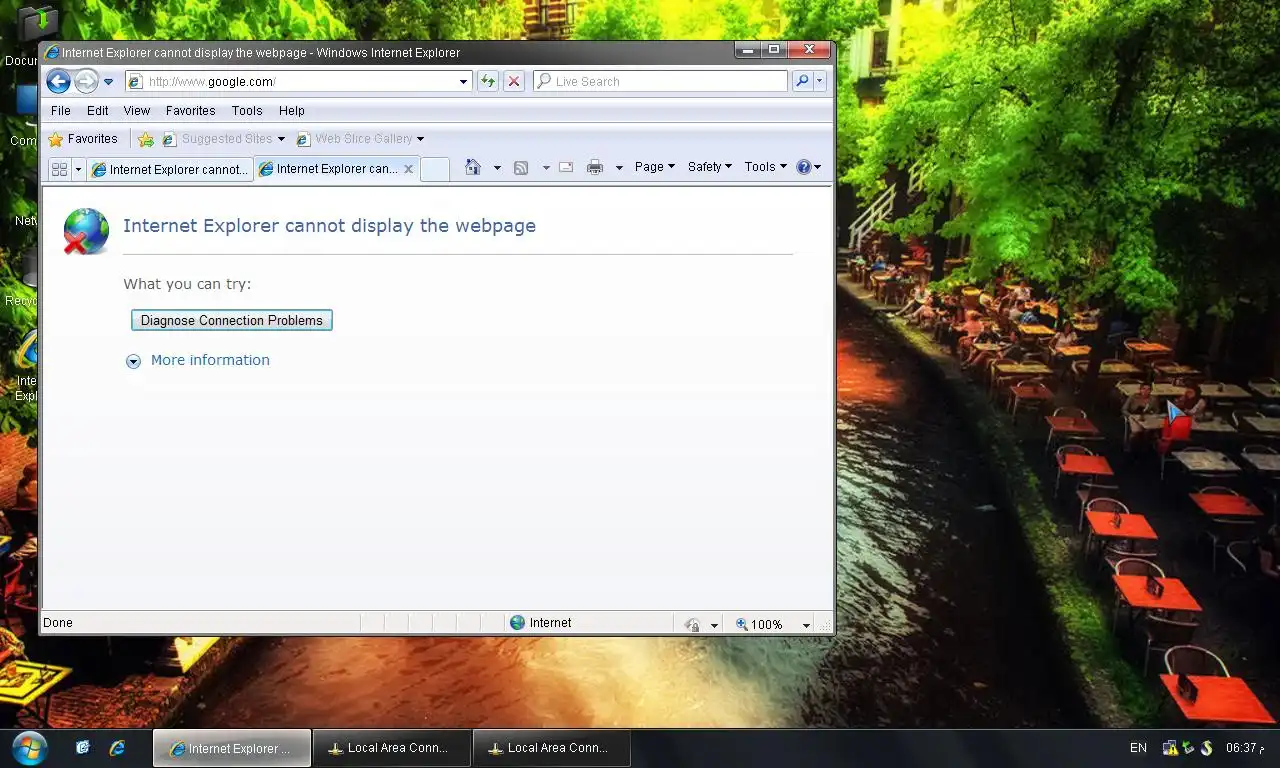
Task: Close the active tab with its X
Action: 408,169
